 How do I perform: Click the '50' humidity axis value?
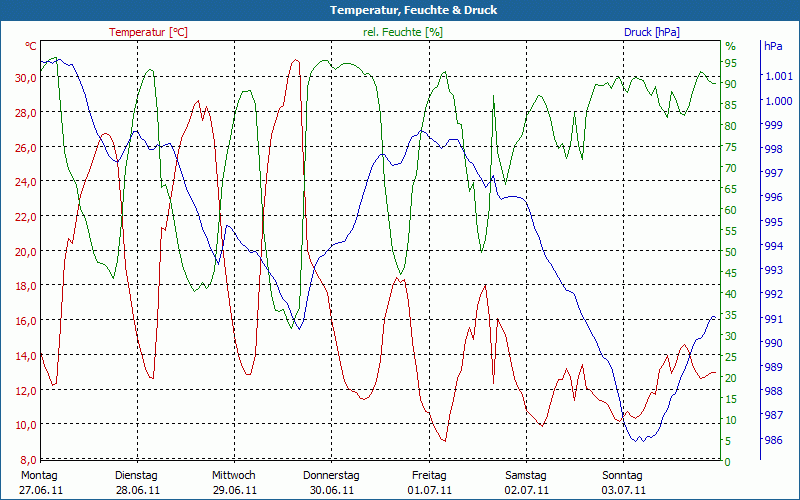[x=731, y=252]
